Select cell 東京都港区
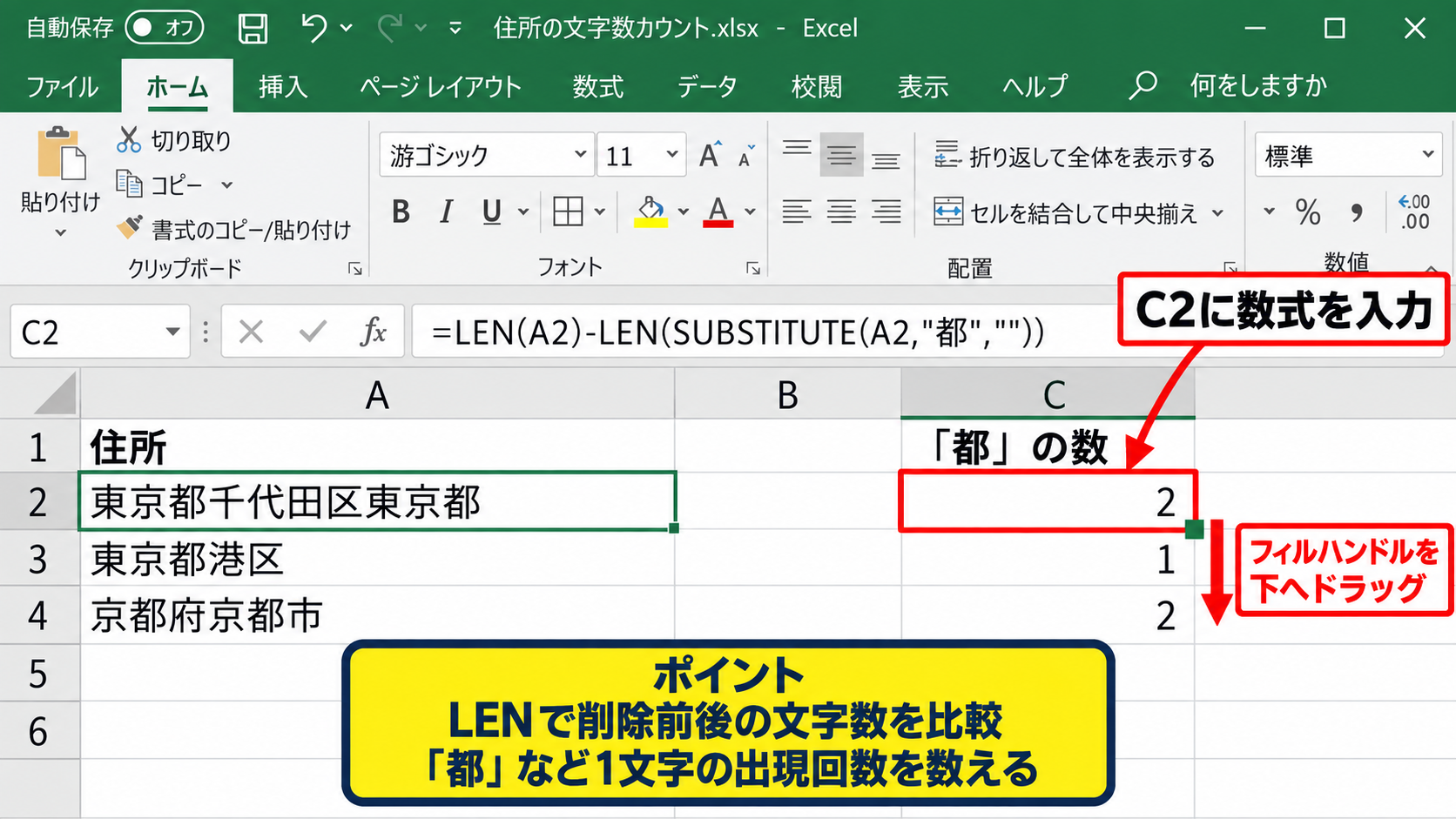This screenshot has height=819, width=1456. pos(377,559)
